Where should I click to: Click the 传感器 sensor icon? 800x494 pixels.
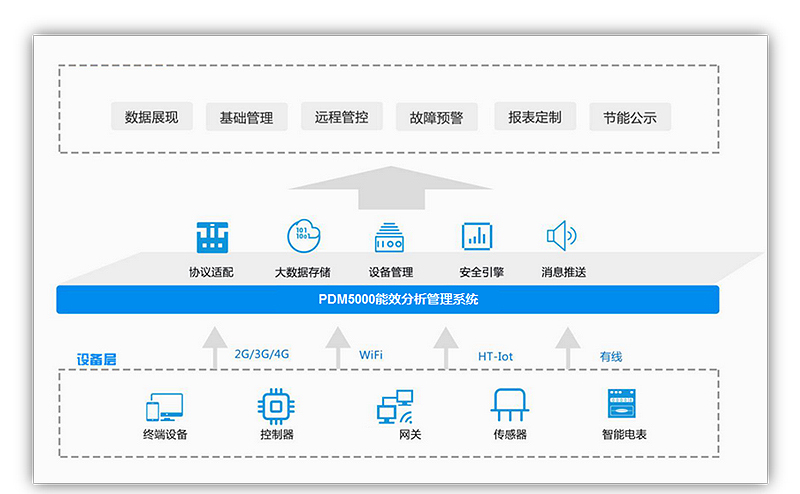click(x=509, y=405)
